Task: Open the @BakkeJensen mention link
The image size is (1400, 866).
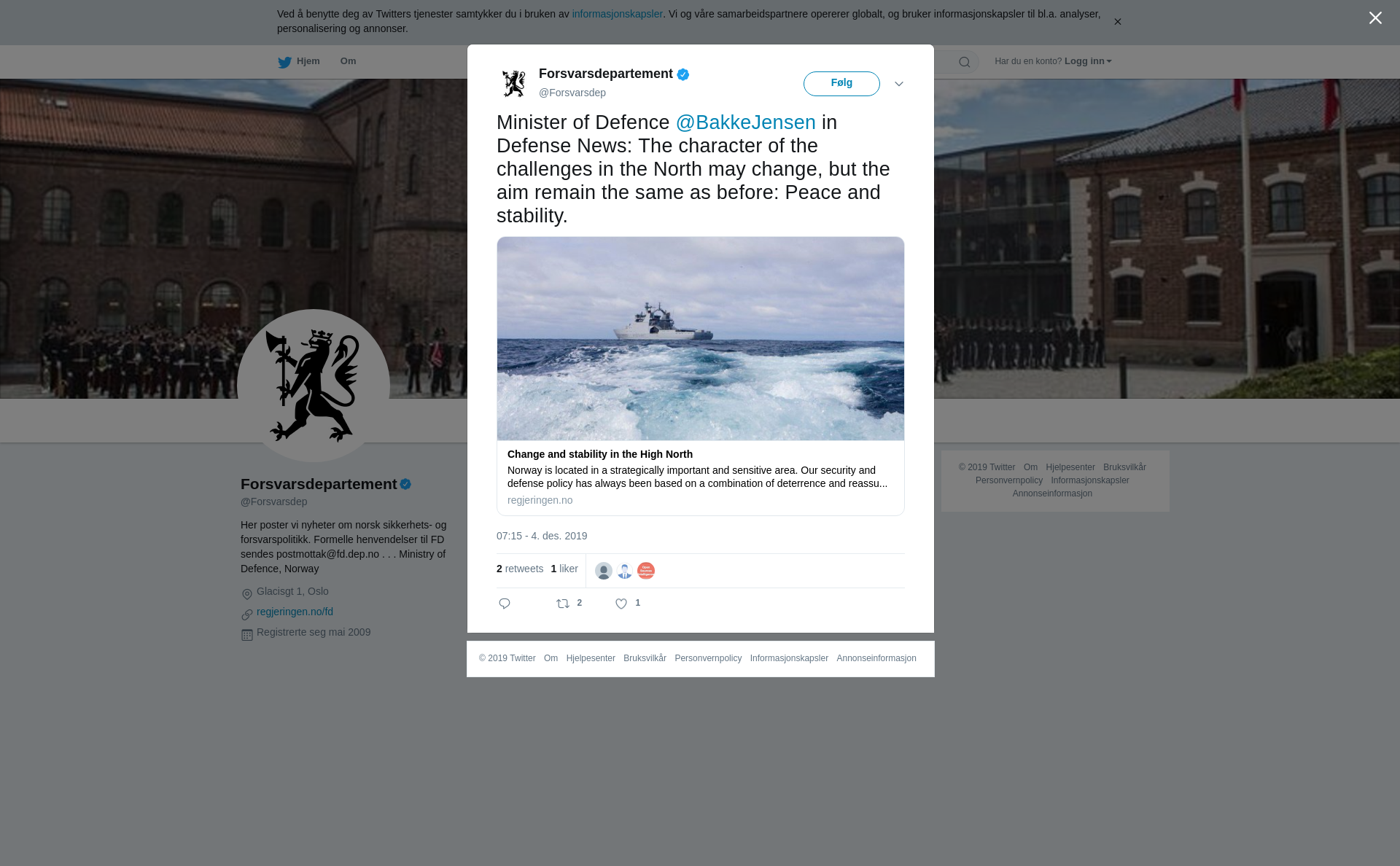Action: point(746,122)
